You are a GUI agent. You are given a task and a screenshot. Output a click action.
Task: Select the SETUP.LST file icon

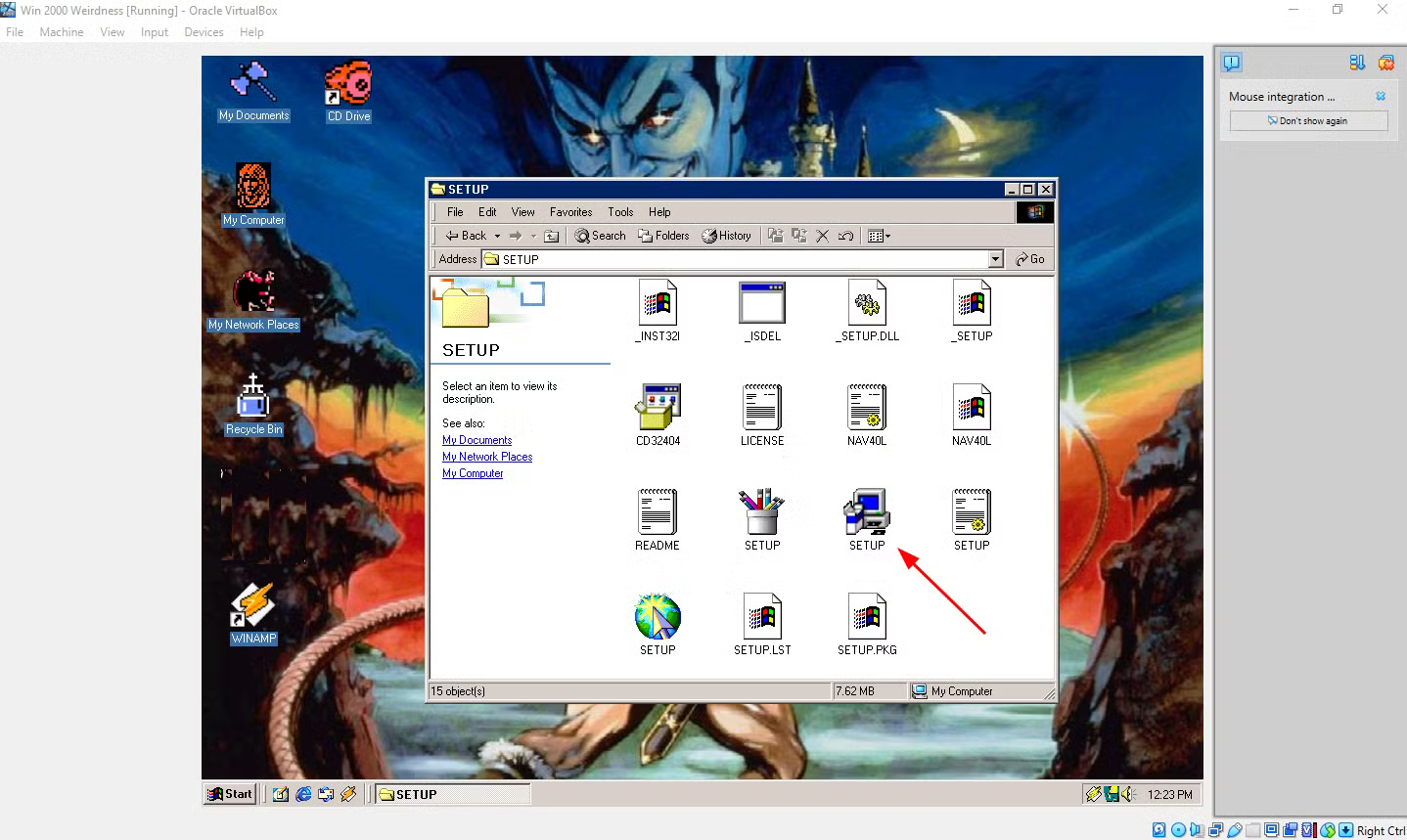point(762,616)
